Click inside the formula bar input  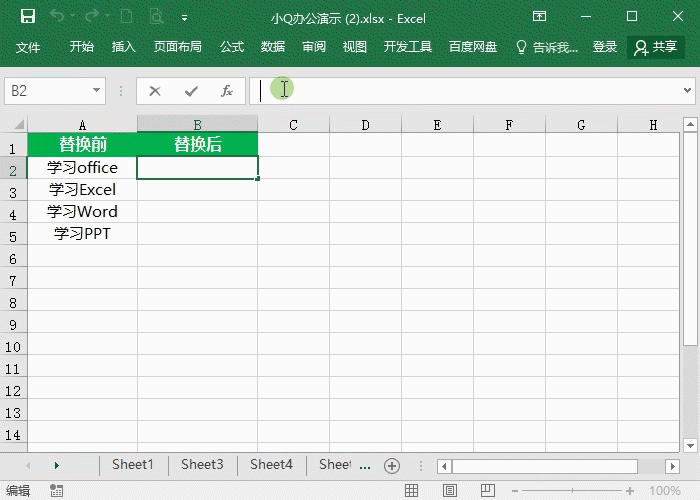click(x=464, y=91)
